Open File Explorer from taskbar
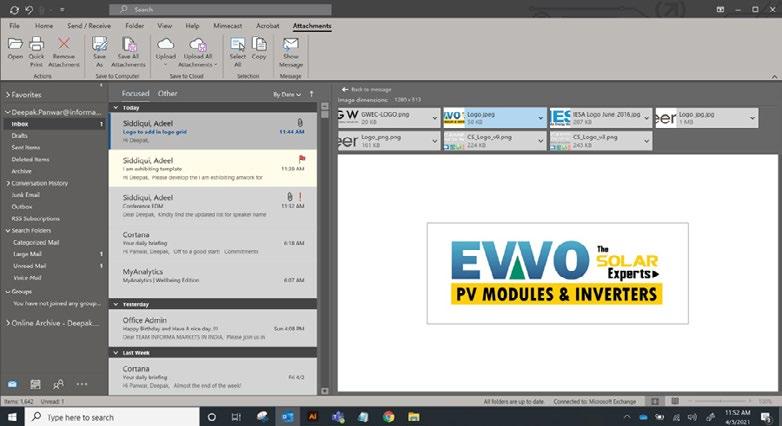This screenshot has width=782, height=426. tap(413, 417)
